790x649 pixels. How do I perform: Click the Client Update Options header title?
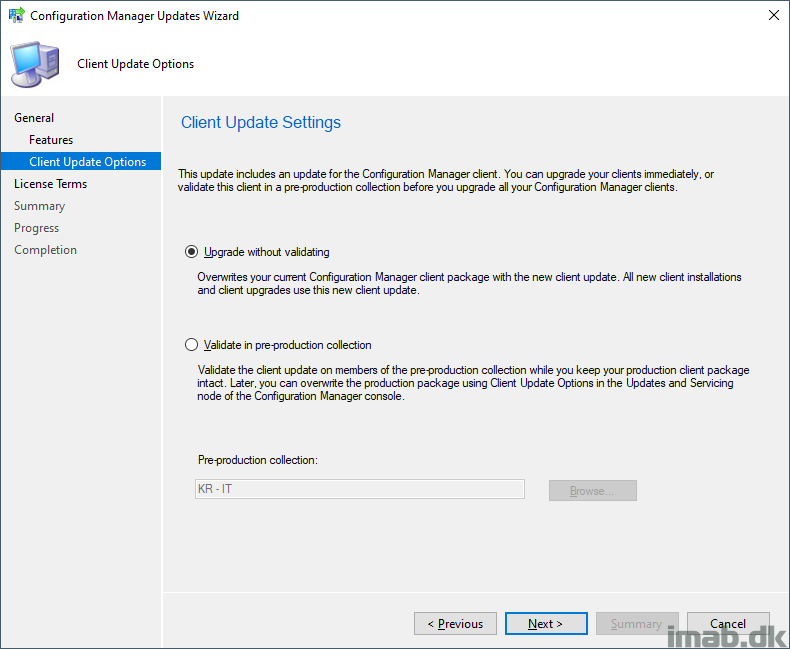pos(136,64)
